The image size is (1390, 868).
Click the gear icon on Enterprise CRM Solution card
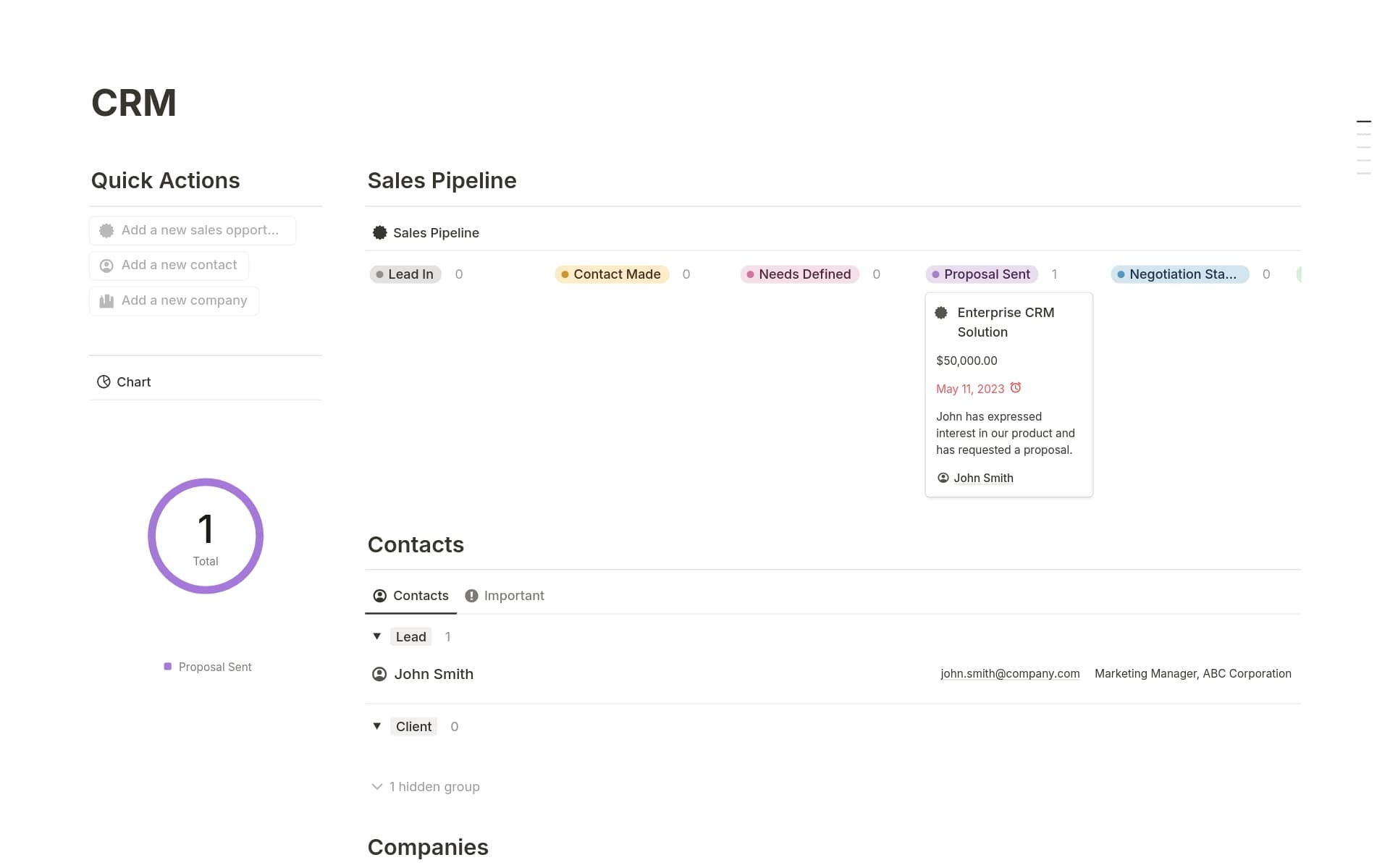pyautogui.click(x=941, y=313)
